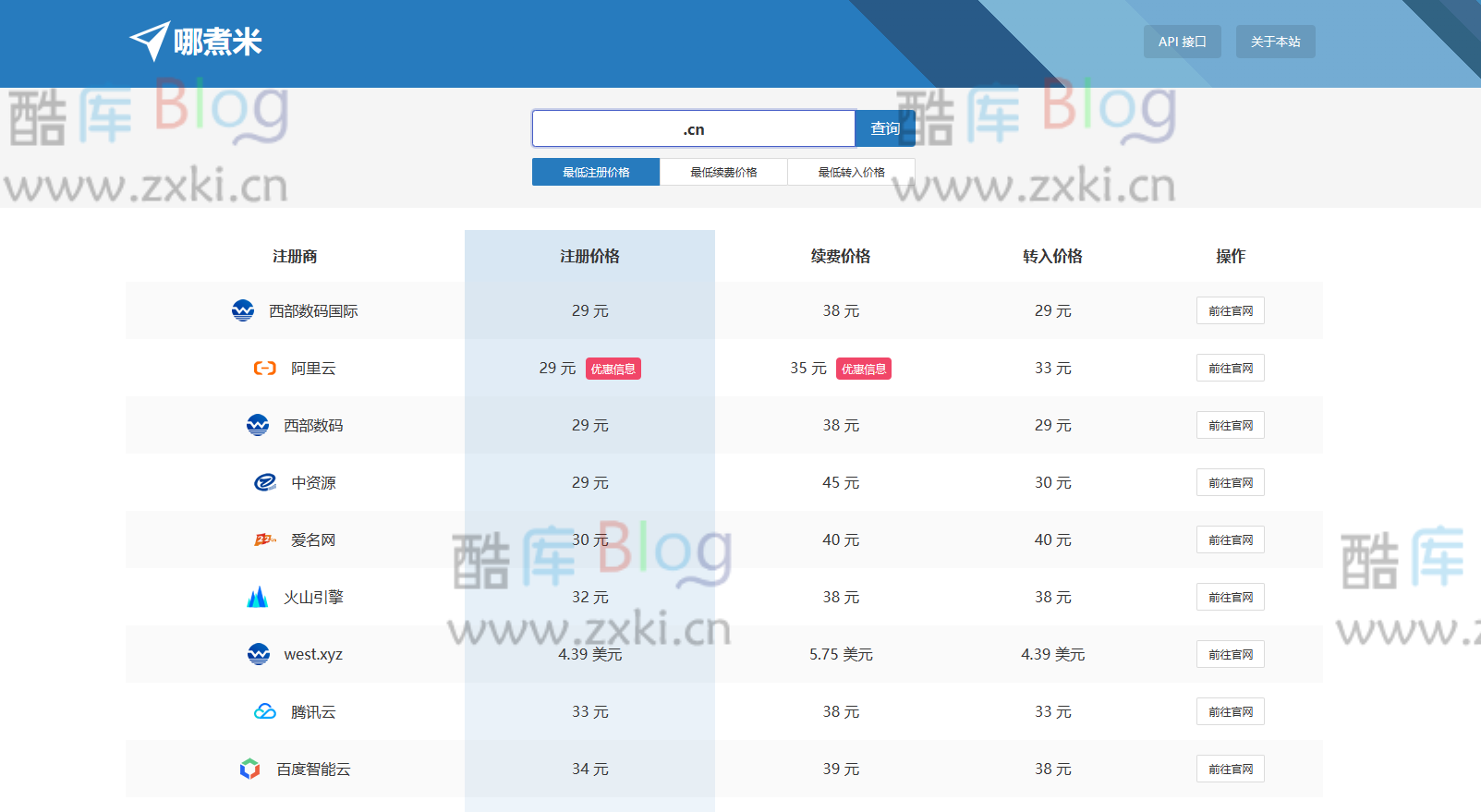Image resolution: width=1481 pixels, height=812 pixels.
Task: Click the 中资源 blue logo icon
Action: point(265,482)
